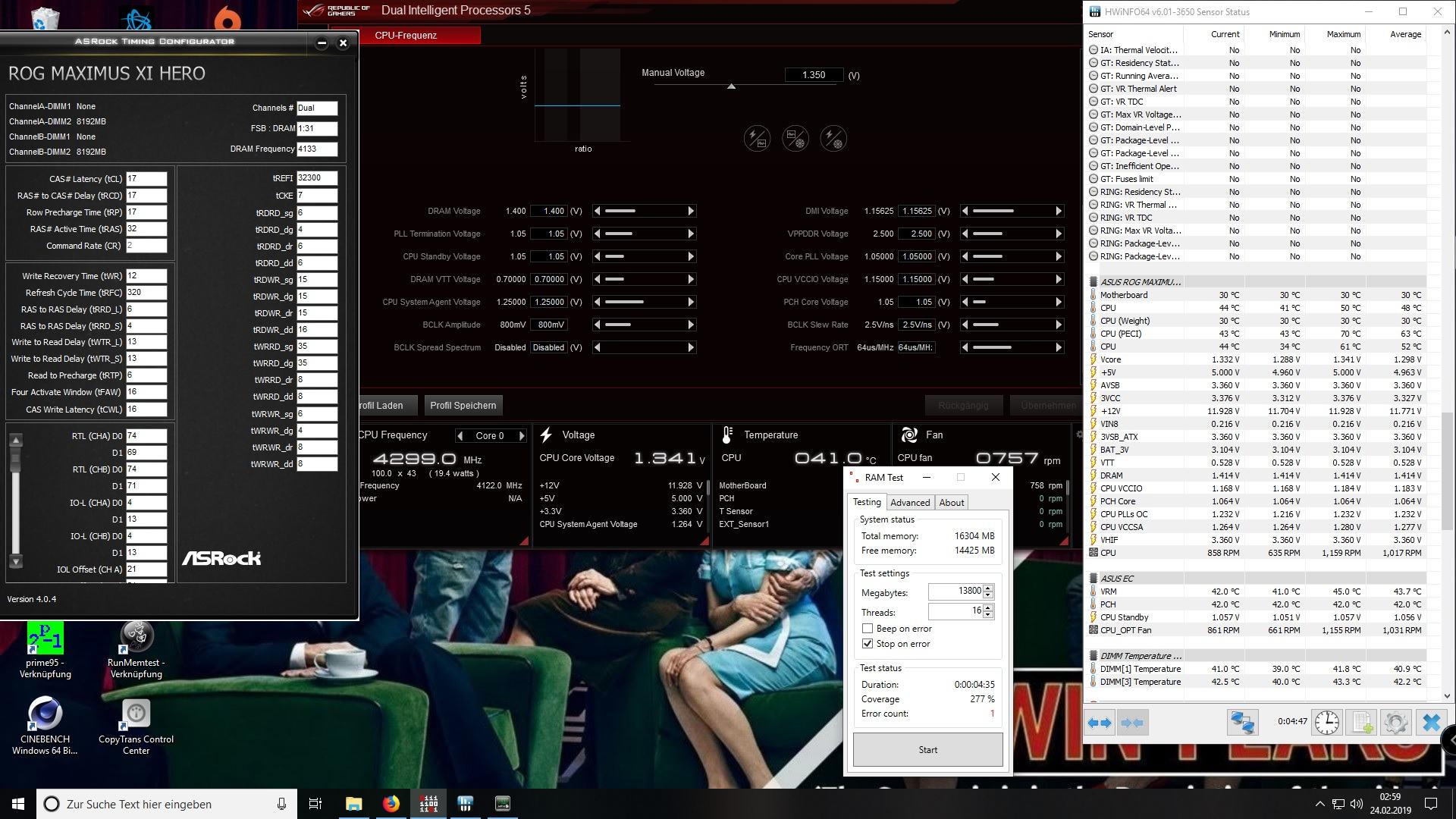Switch to Advanced tab in RAM Test
Viewport: 1456px width, 819px height.
(x=910, y=503)
